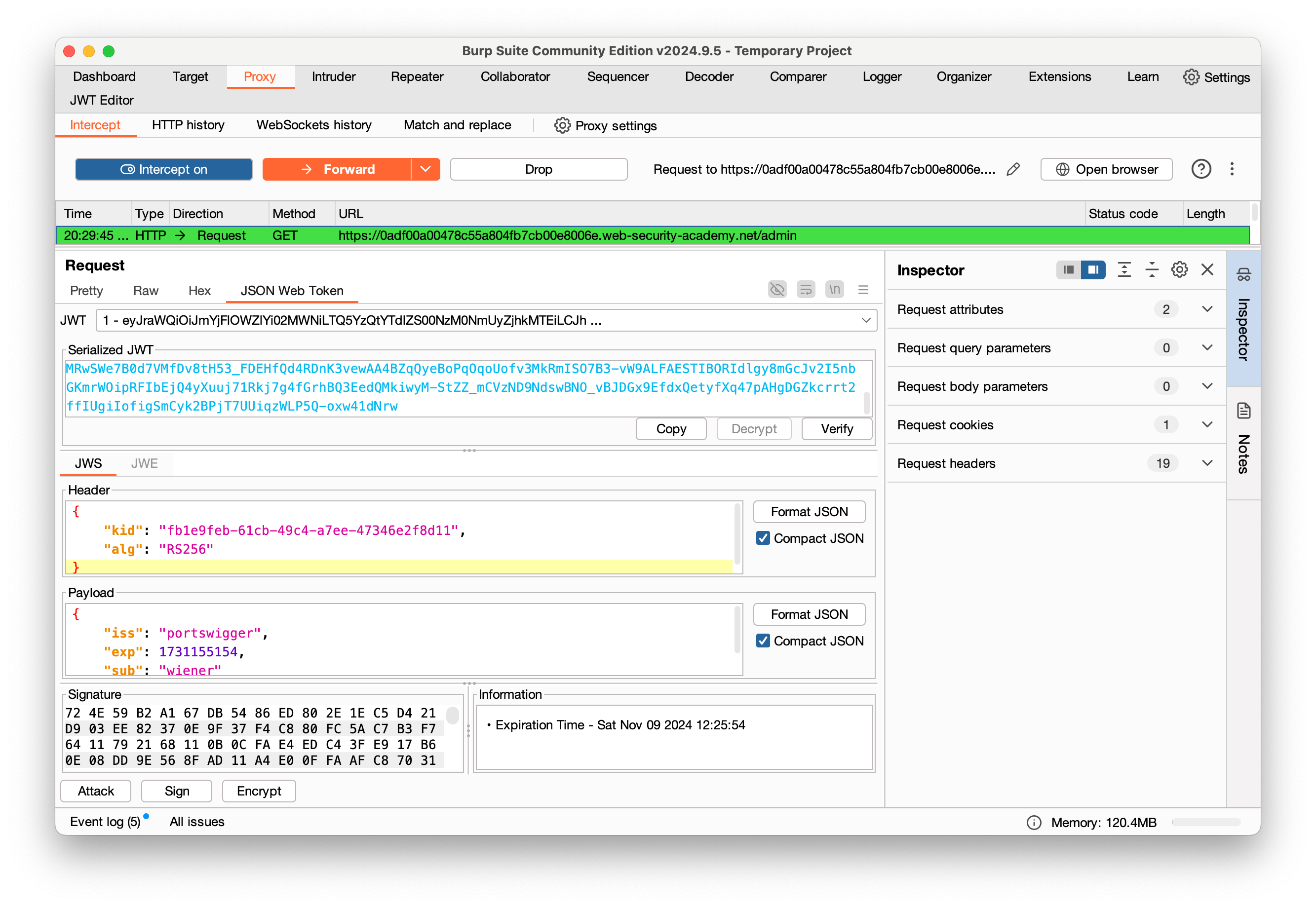
Task: Open the Repeater tab
Action: click(417, 77)
